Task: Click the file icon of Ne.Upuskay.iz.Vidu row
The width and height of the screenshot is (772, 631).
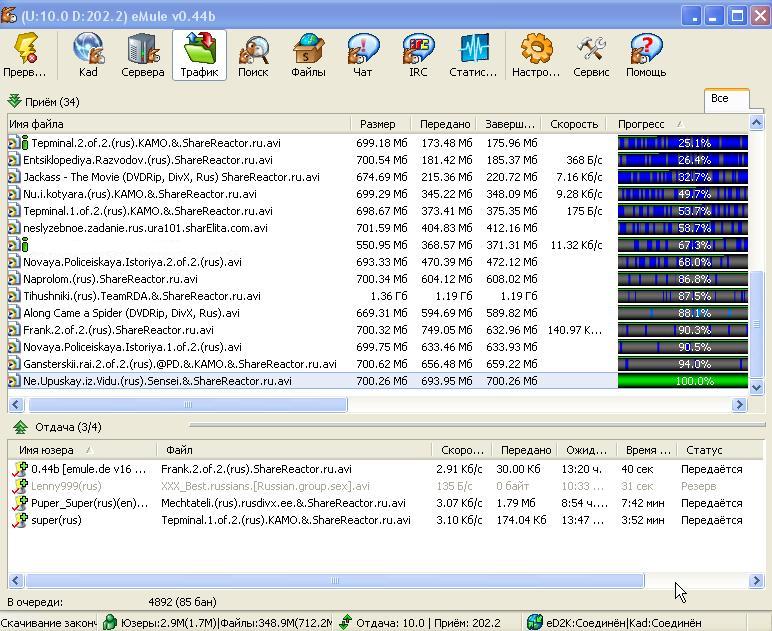Action: pos(14,381)
